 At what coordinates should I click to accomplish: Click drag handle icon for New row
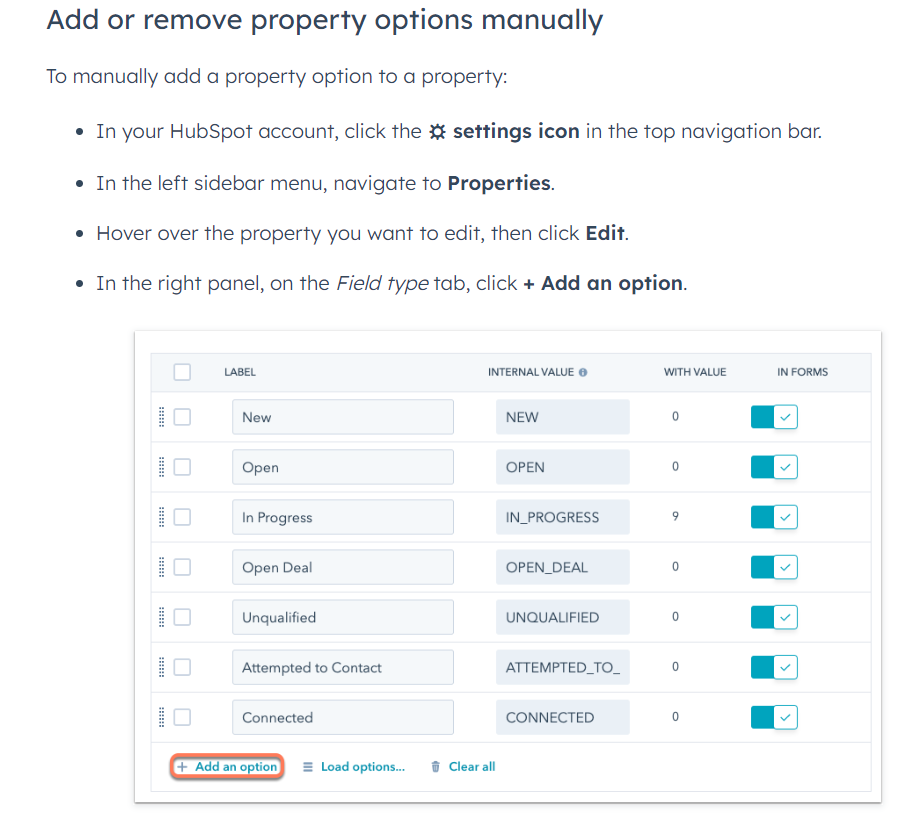tap(162, 417)
